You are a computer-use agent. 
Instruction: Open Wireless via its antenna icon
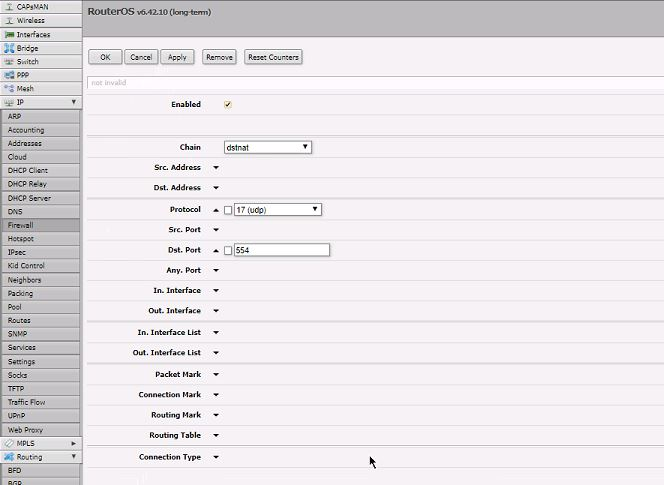9,20
